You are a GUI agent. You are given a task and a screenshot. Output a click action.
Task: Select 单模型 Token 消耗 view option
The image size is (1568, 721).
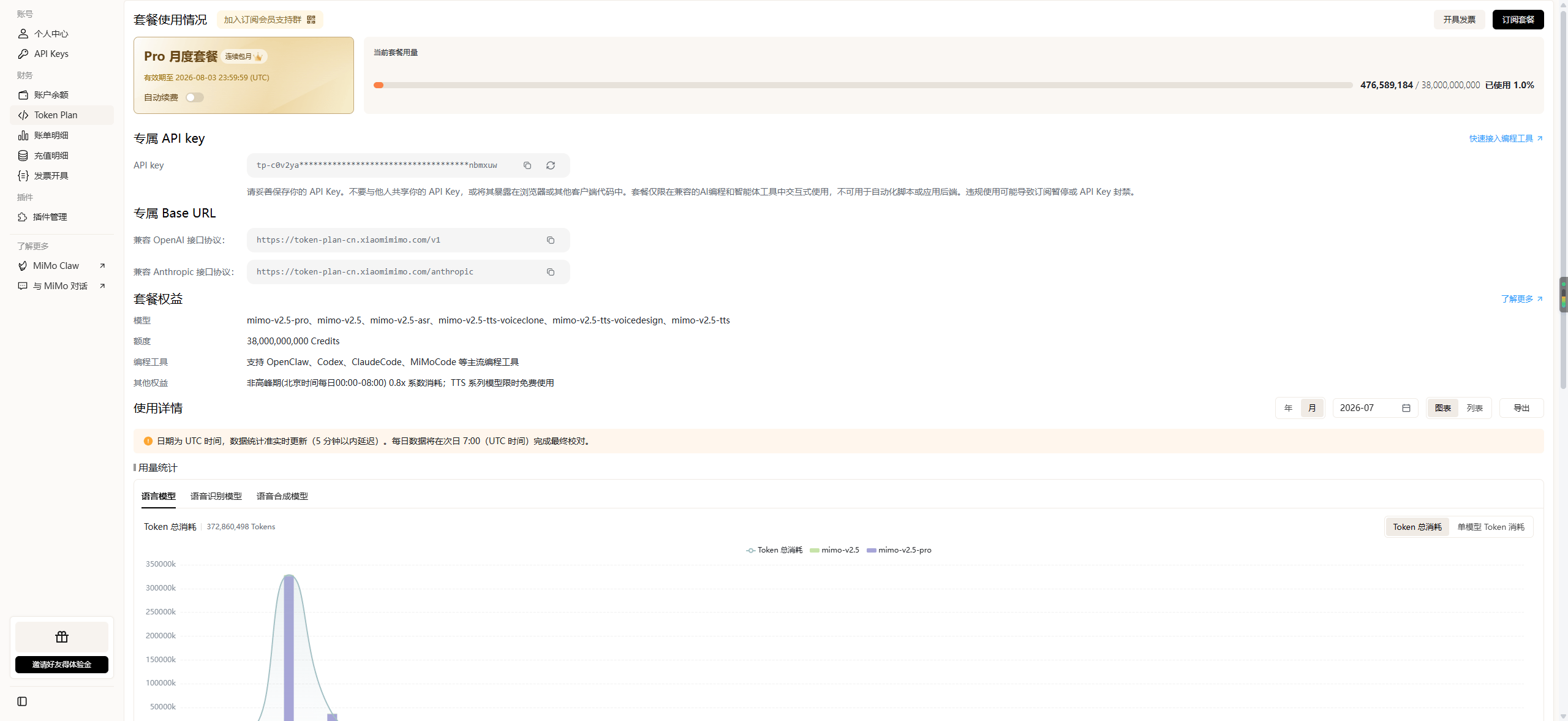tap(1491, 527)
